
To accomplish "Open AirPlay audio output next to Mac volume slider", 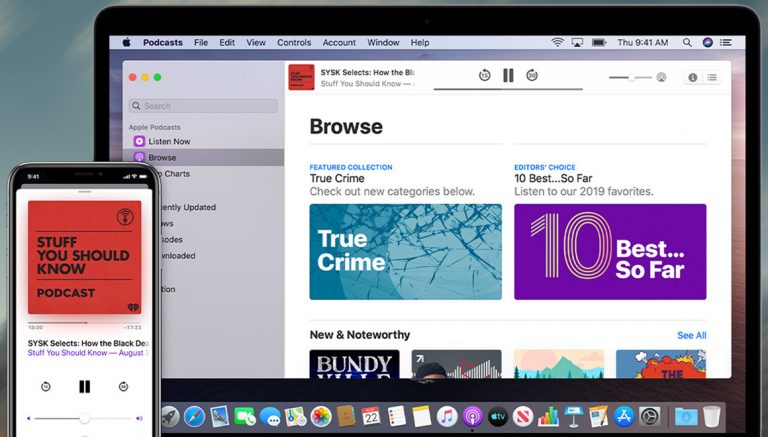I will [661, 77].
